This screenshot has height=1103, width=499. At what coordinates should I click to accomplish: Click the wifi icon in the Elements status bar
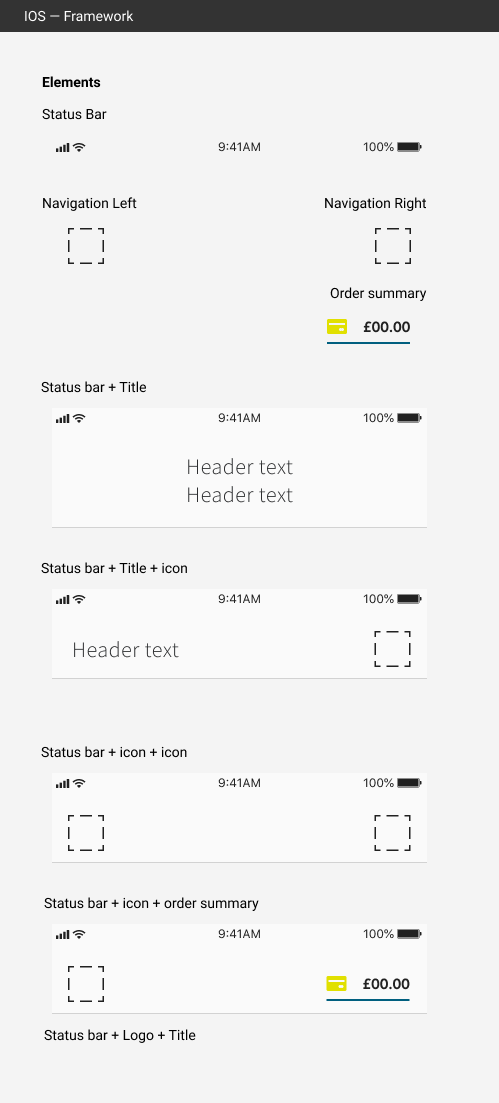80,147
